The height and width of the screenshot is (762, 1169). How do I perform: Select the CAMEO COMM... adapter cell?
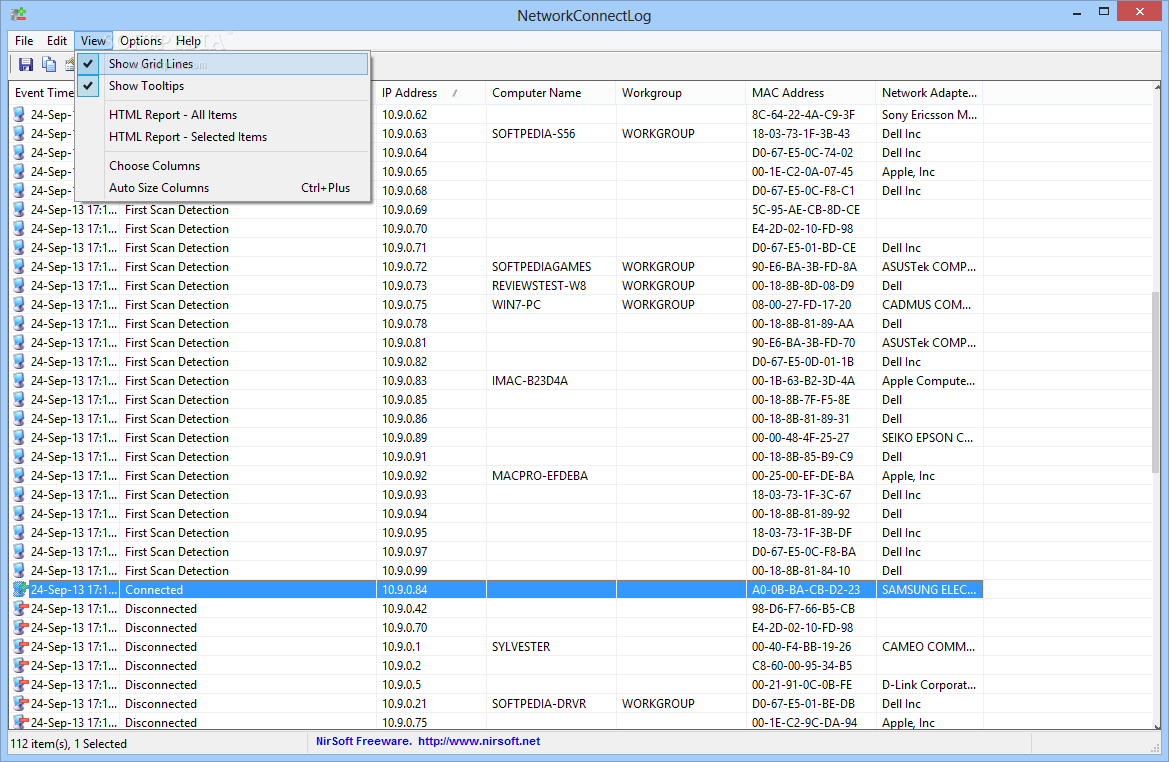(928, 647)
